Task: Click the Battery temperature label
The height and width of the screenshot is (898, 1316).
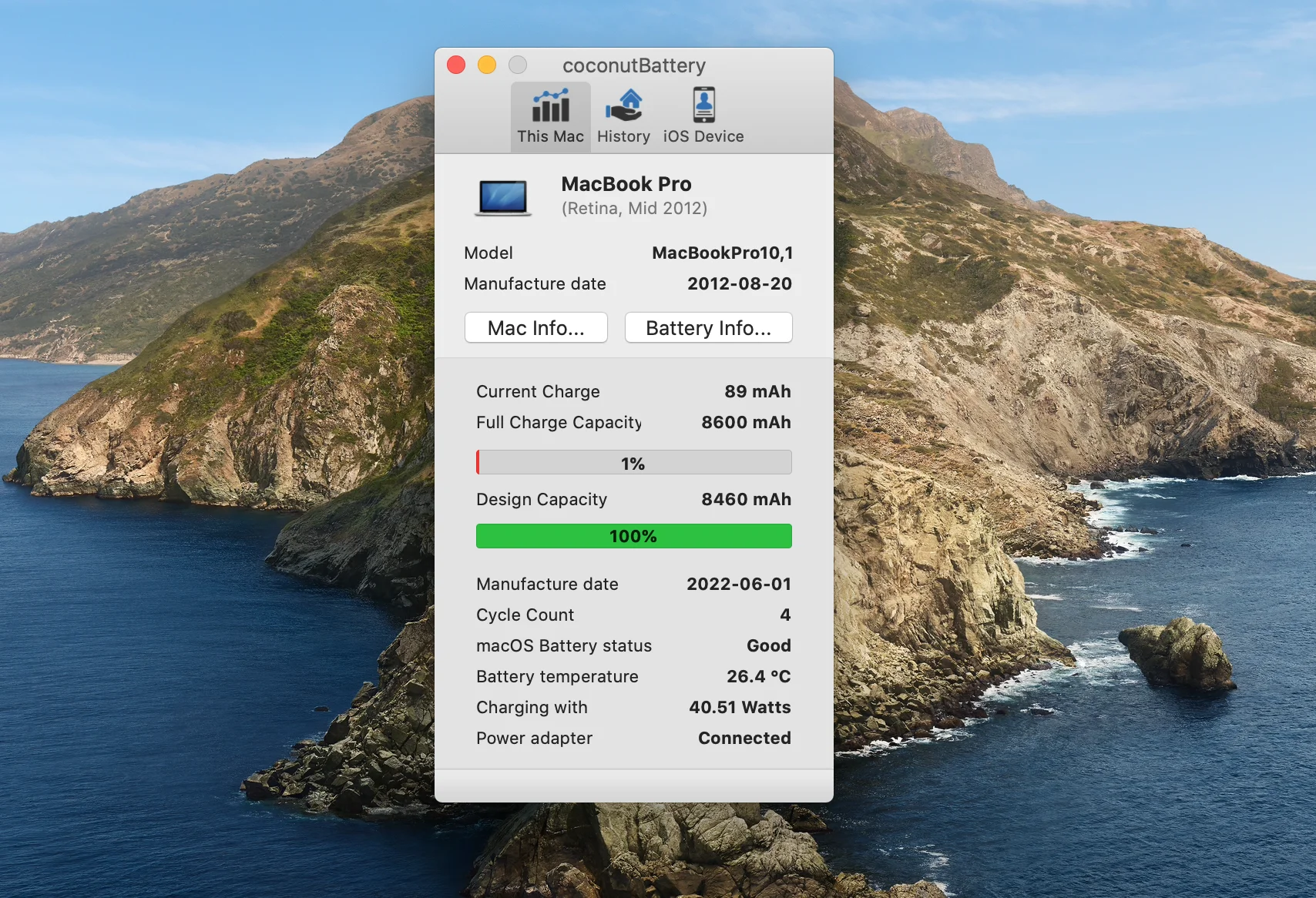Action: click(557, 676)
